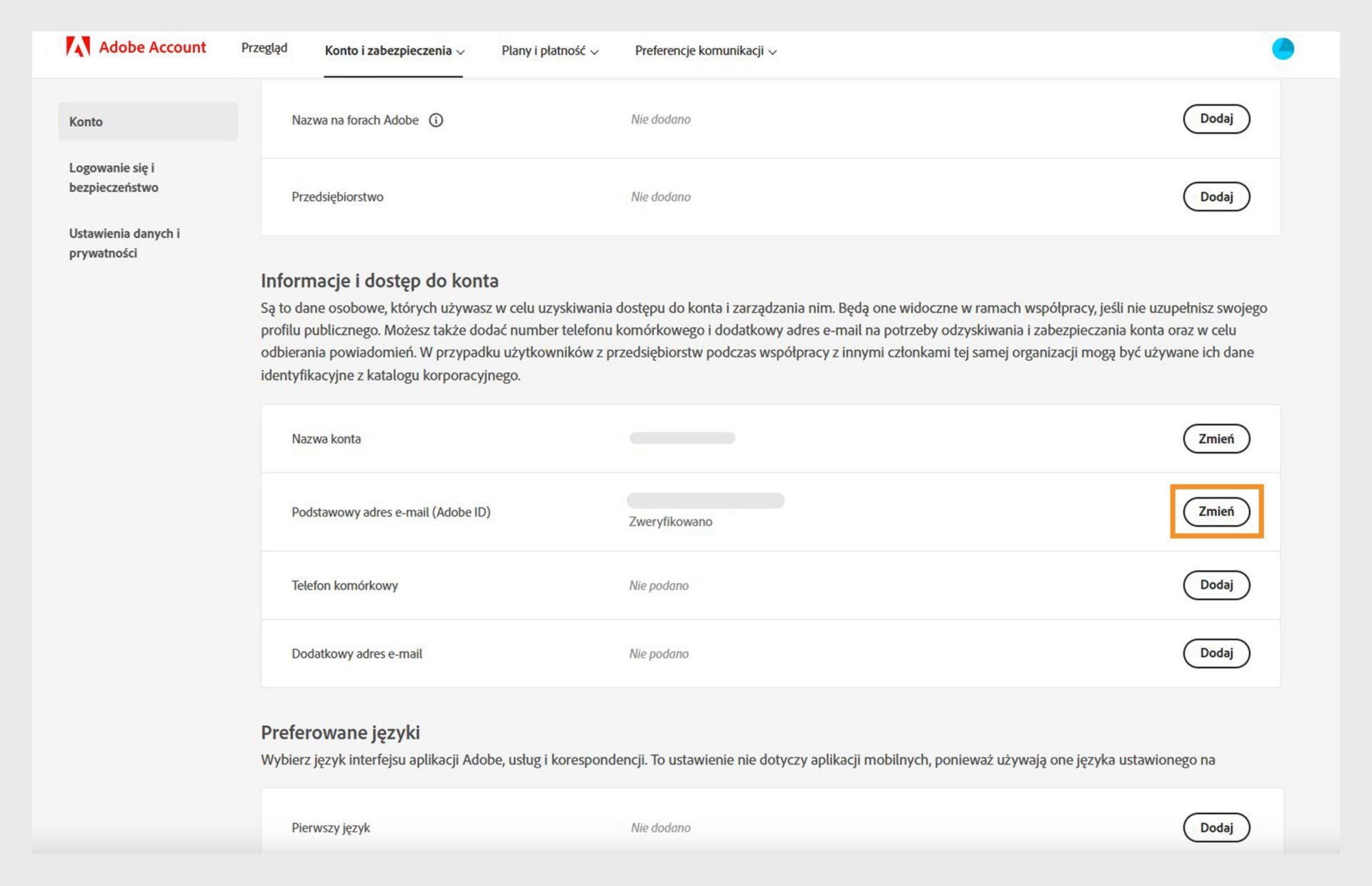Click the Nazwa konta value placeholder
Viewport: 1372px width, 886px height.
(682, 438)
